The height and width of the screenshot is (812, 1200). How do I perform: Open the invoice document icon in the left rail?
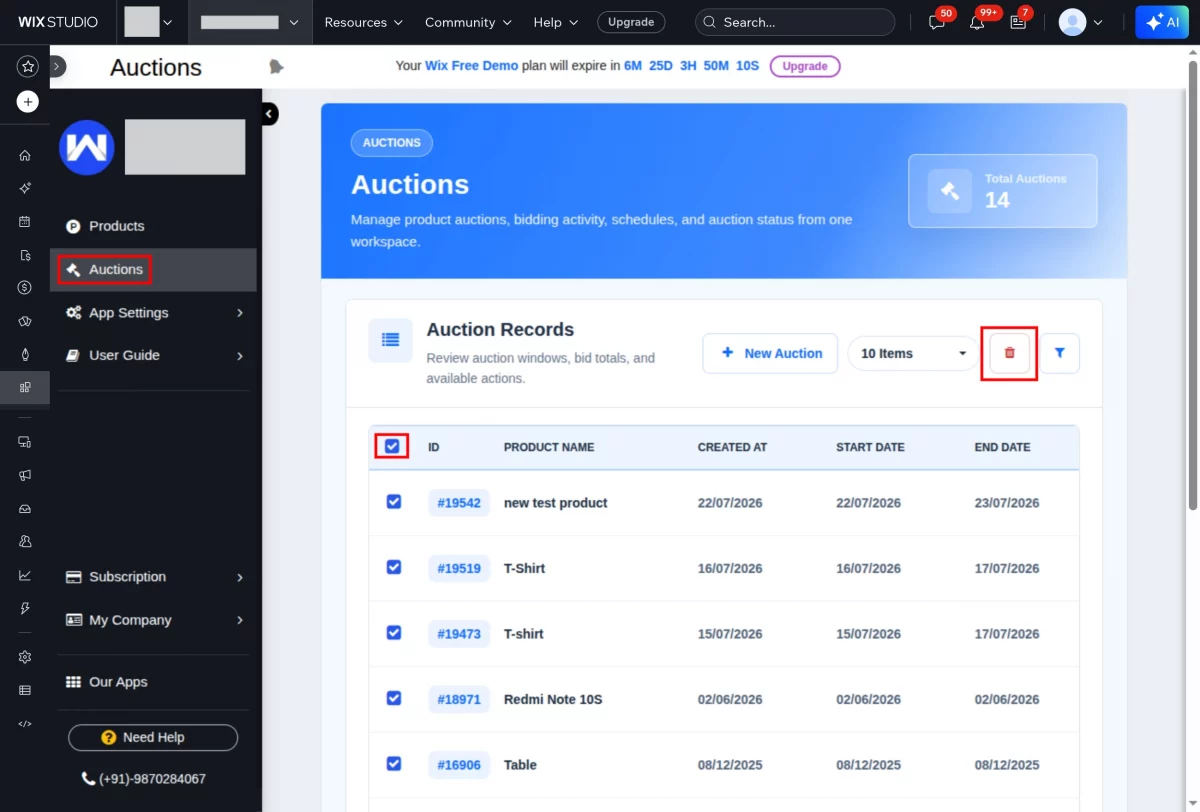click(x=25, y=255)
